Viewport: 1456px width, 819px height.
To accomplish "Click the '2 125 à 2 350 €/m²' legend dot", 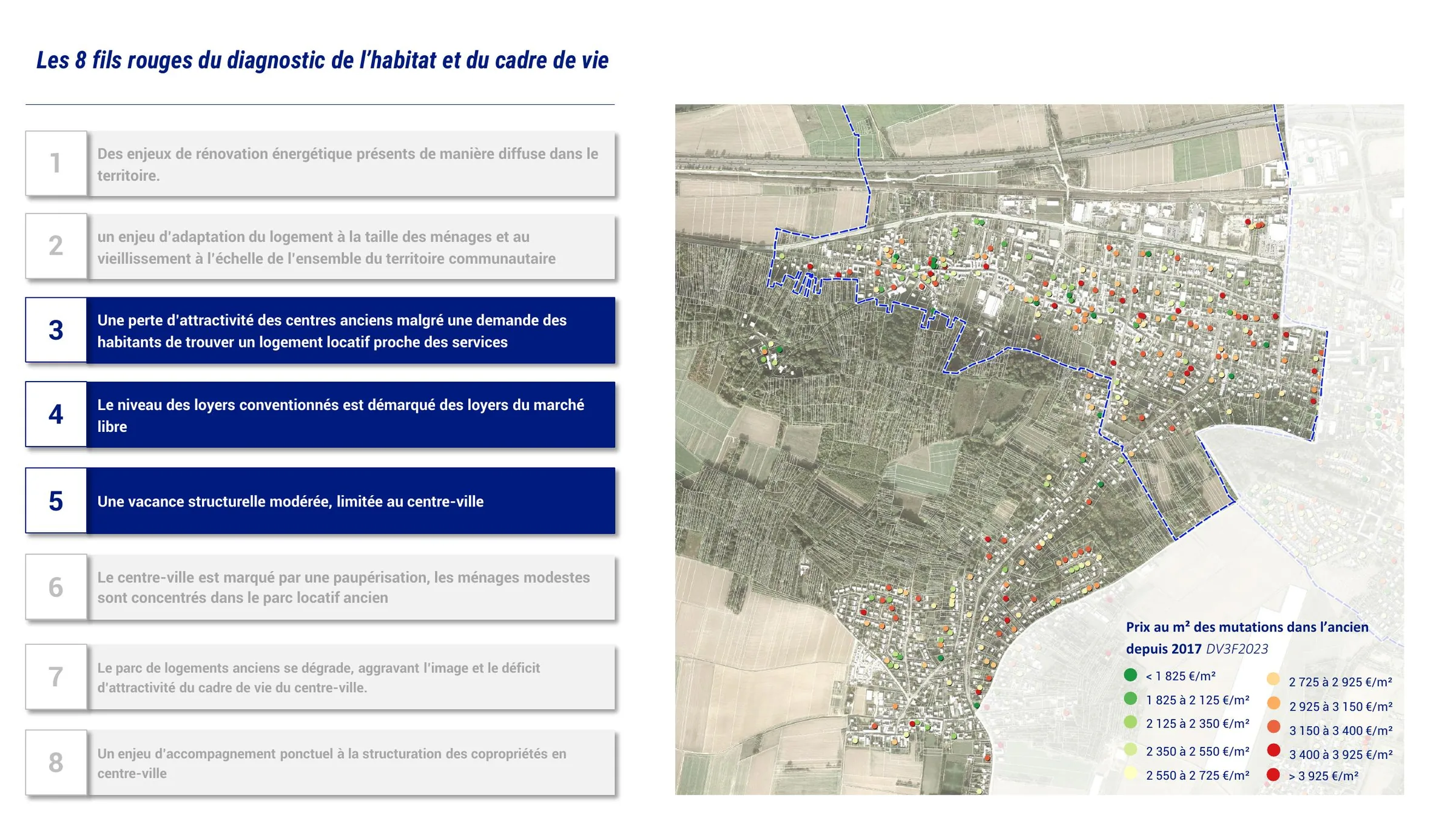I will click(1130, 722).
